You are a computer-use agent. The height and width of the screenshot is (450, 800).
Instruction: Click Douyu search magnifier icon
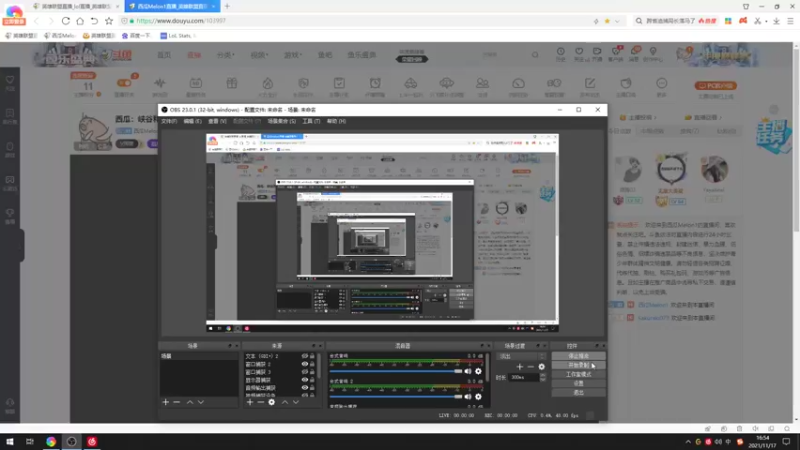(x=535, y=55)
